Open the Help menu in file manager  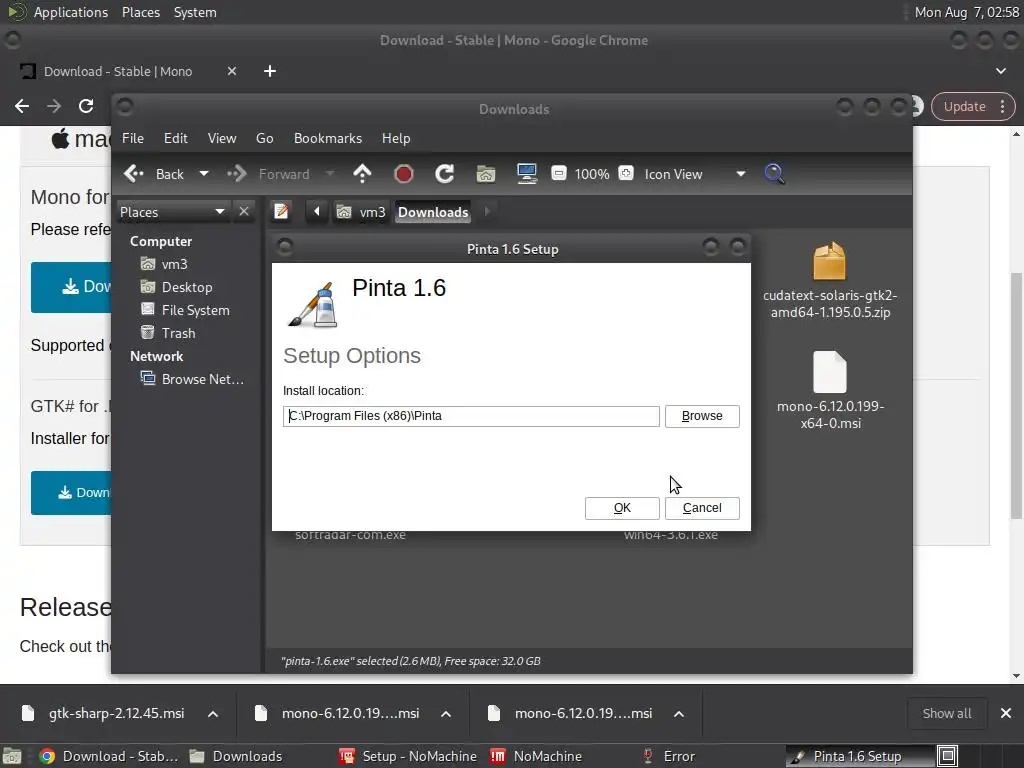pos(396,138)
